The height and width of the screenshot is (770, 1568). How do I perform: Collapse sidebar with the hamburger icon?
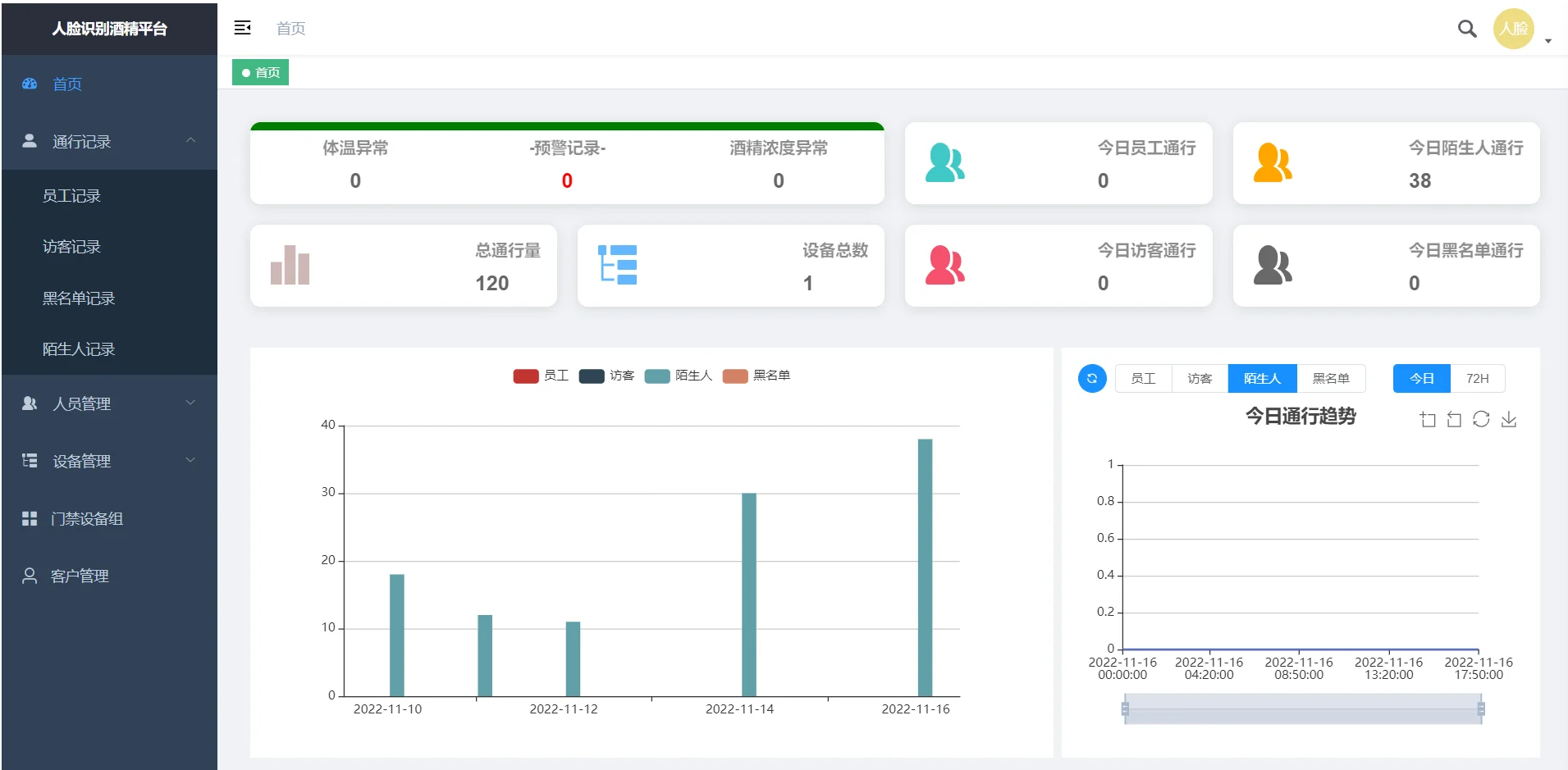pos(242,28)
